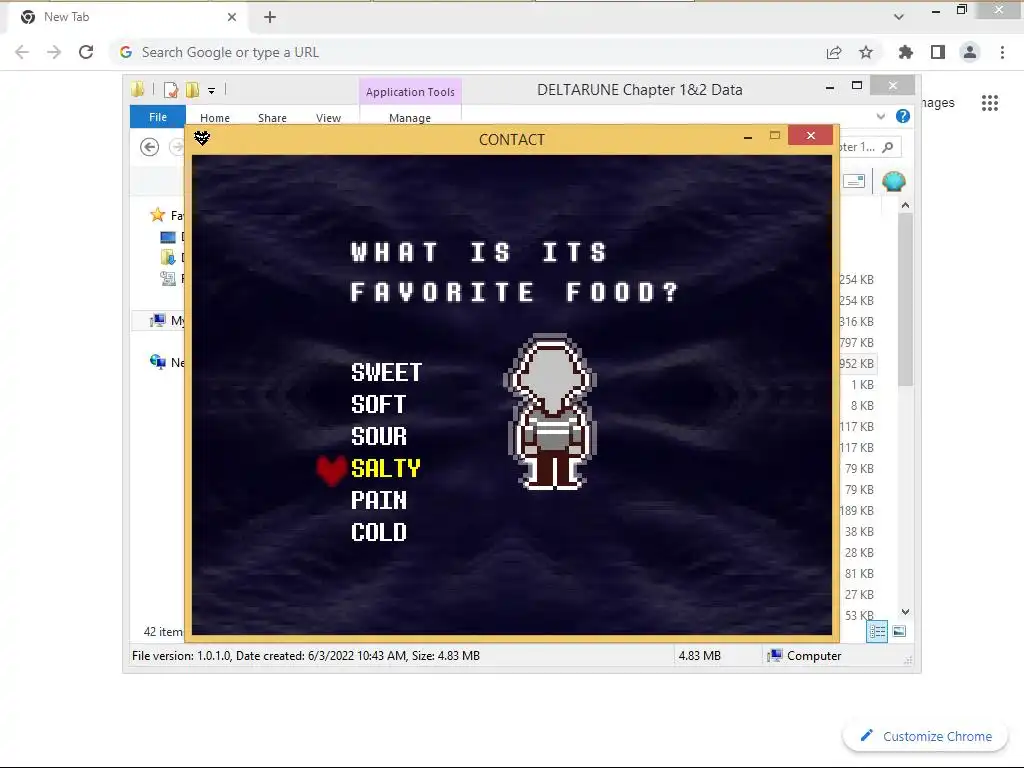
Task: Go back in Chrome
Action: click(22, 52)
